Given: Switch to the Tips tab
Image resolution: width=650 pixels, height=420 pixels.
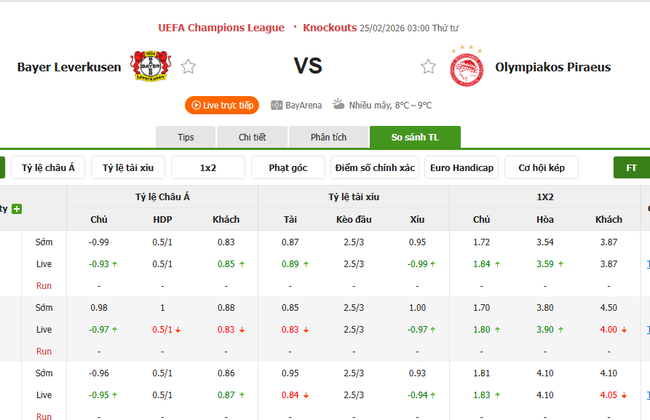Looking at the screenshot, I should tap(186, 137).
